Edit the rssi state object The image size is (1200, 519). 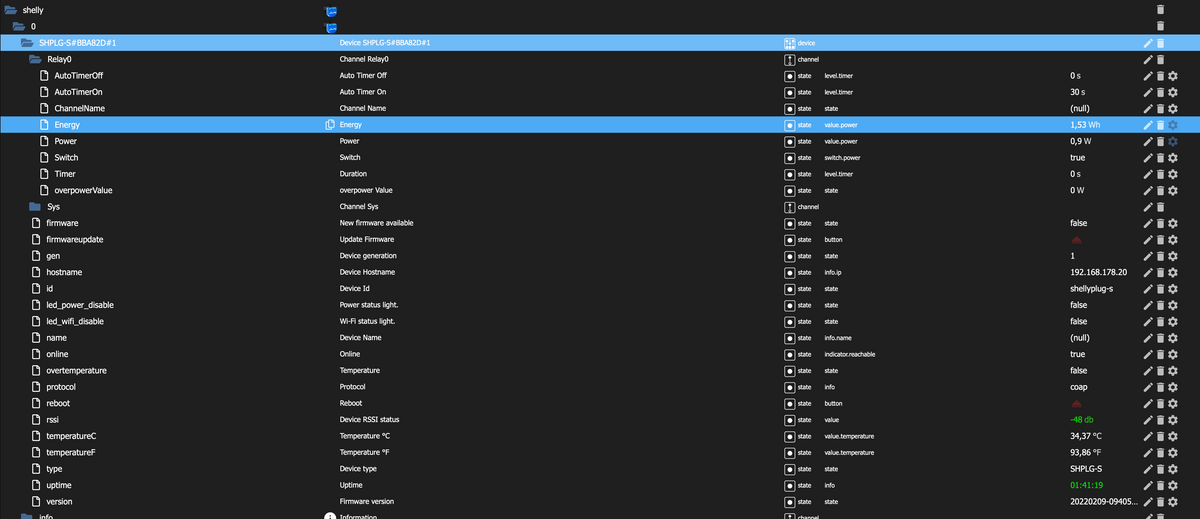[x=1148, y=419]
